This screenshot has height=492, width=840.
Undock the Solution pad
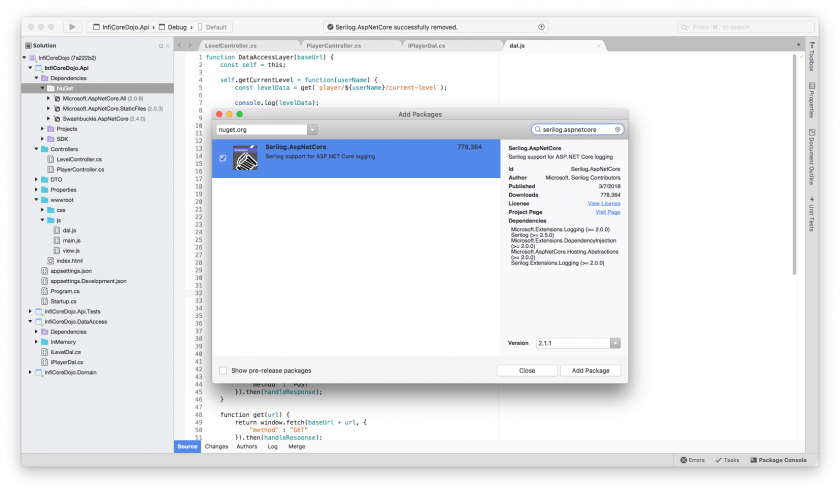tap(161, 46)
